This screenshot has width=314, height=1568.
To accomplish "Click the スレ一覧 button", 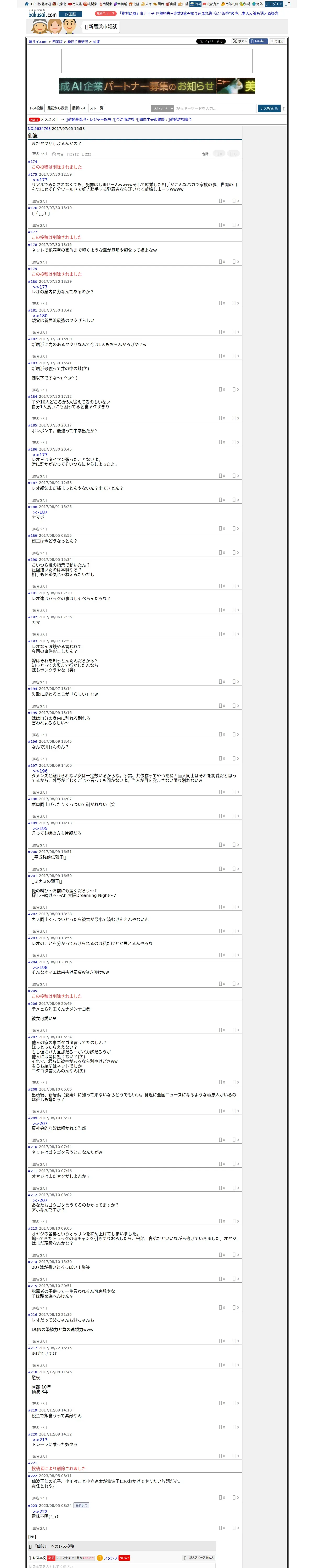I will click(x=96, y=108).
